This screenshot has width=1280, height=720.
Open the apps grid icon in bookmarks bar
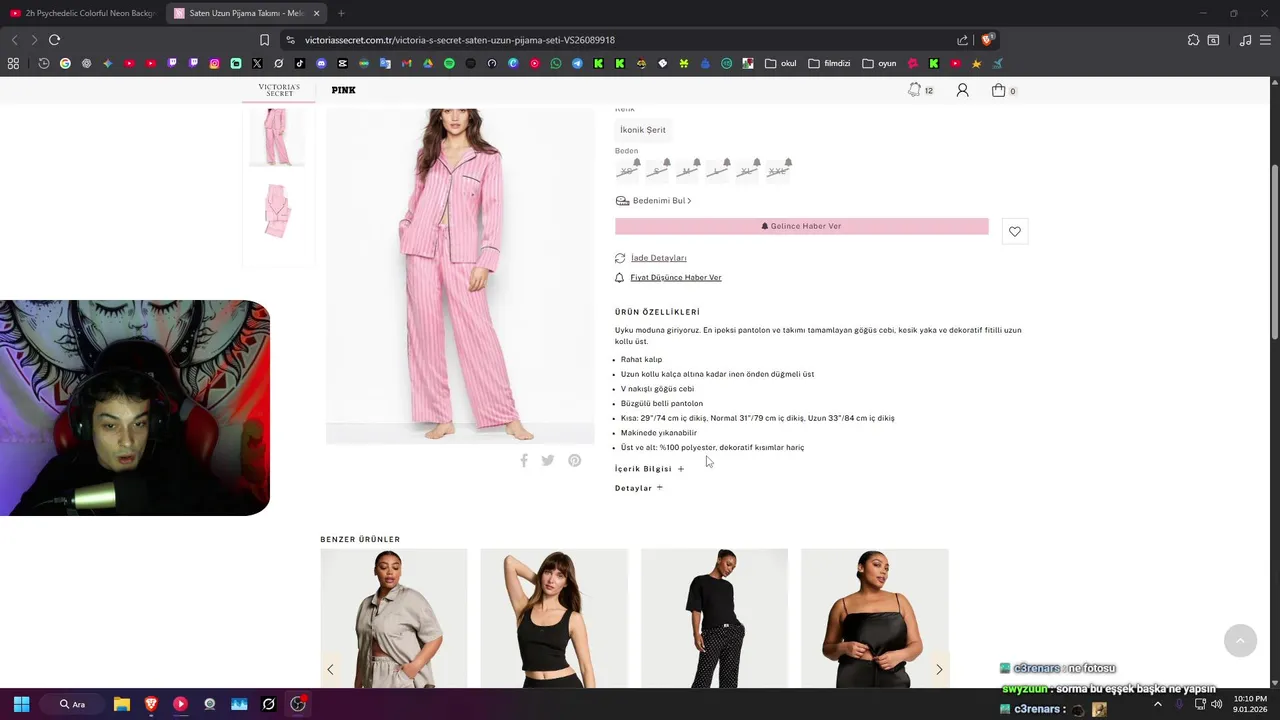pos(13,63)
